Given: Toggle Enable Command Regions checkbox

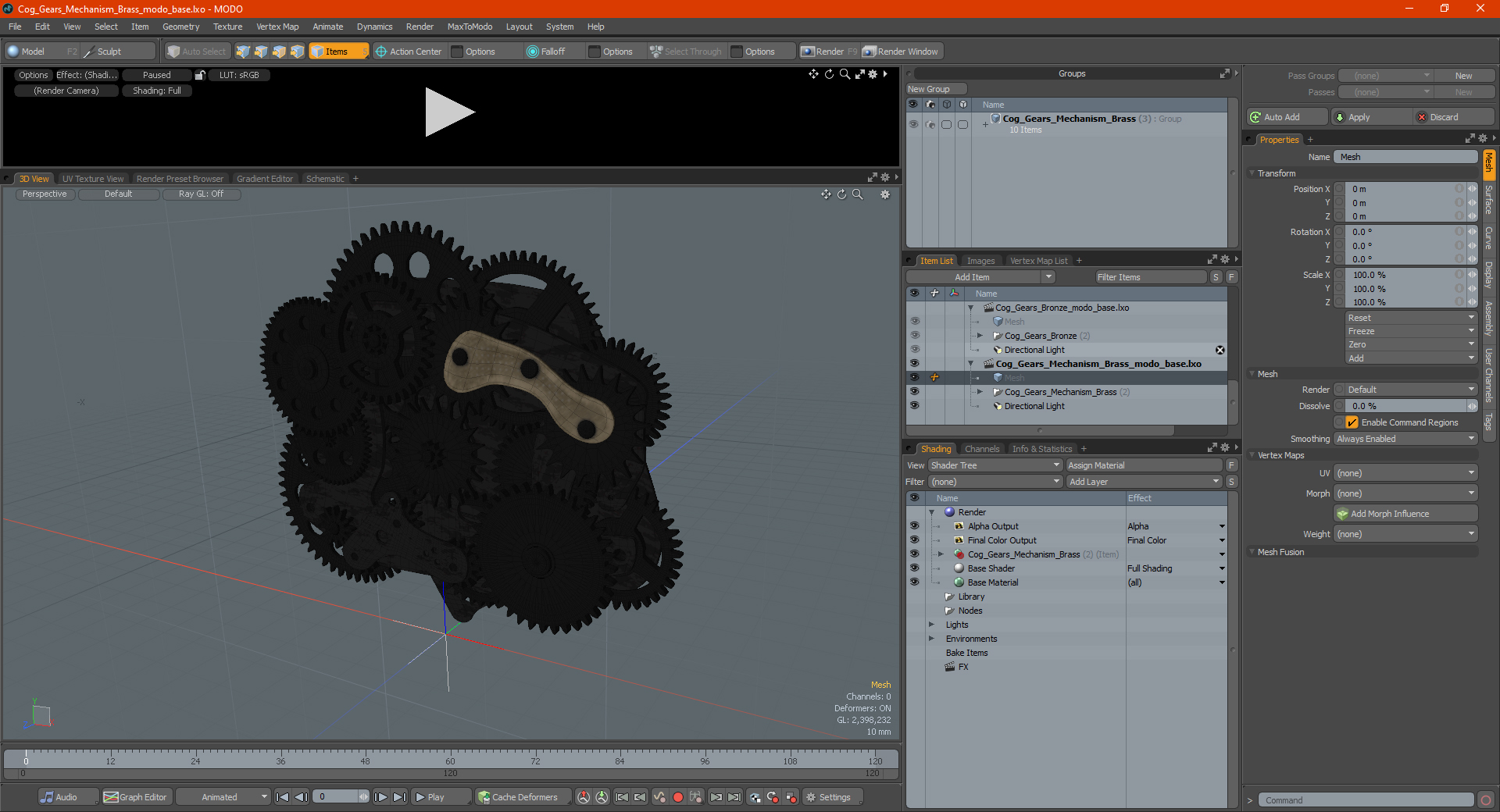Looking at the screenshot, I should click(1352, 422).
